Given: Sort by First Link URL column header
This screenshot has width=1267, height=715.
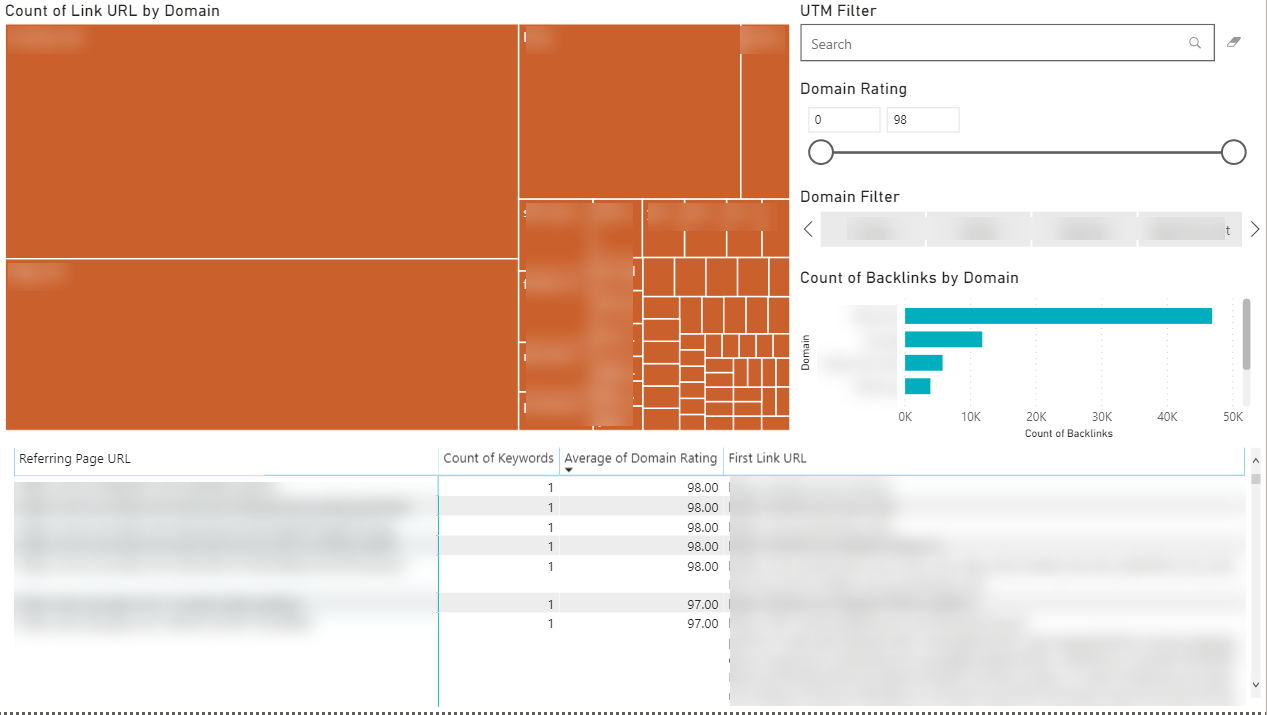Looking at the screenshot, I should [767, 459].
